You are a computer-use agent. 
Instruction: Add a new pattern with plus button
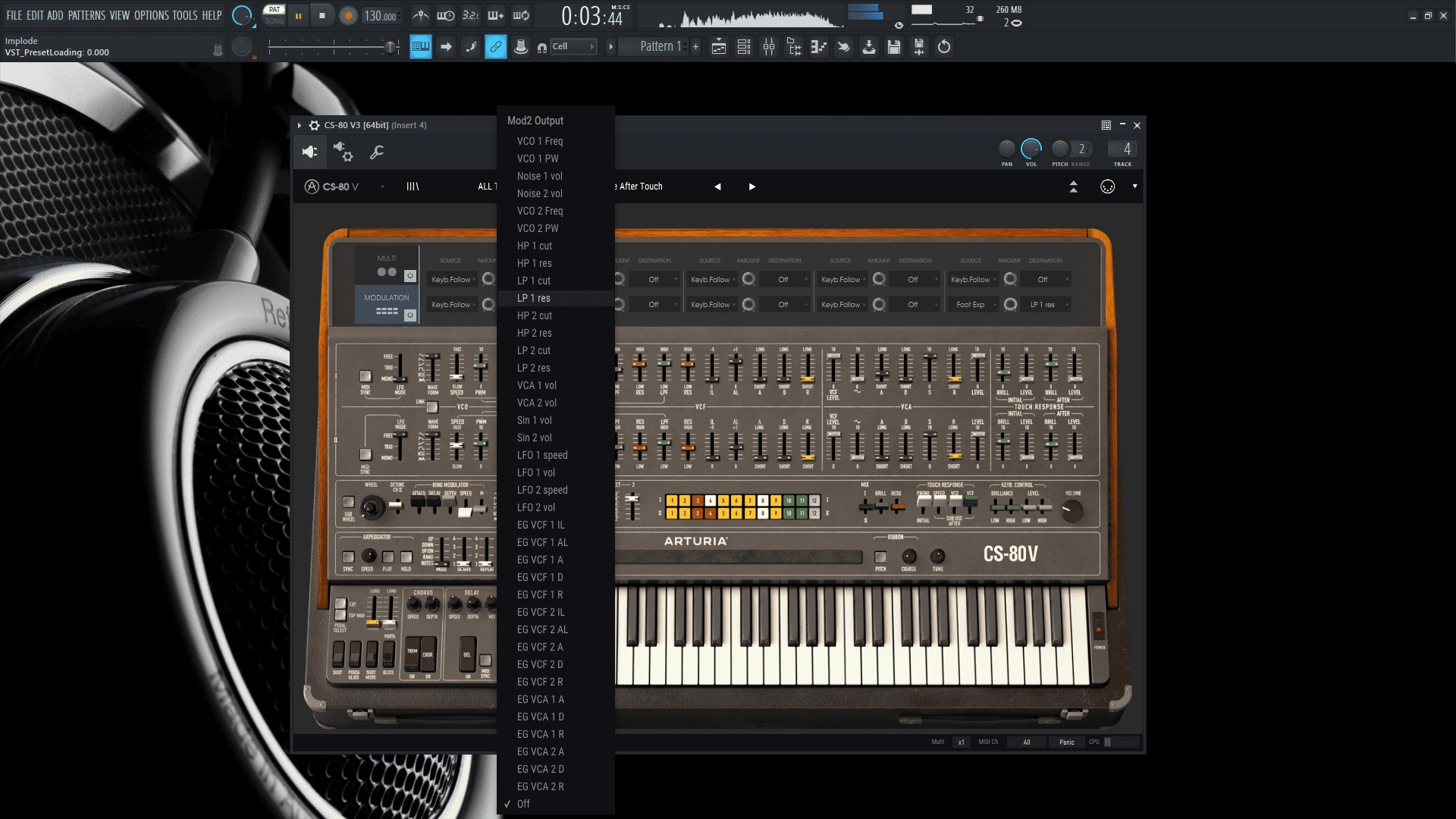click(x=695, y=47)
